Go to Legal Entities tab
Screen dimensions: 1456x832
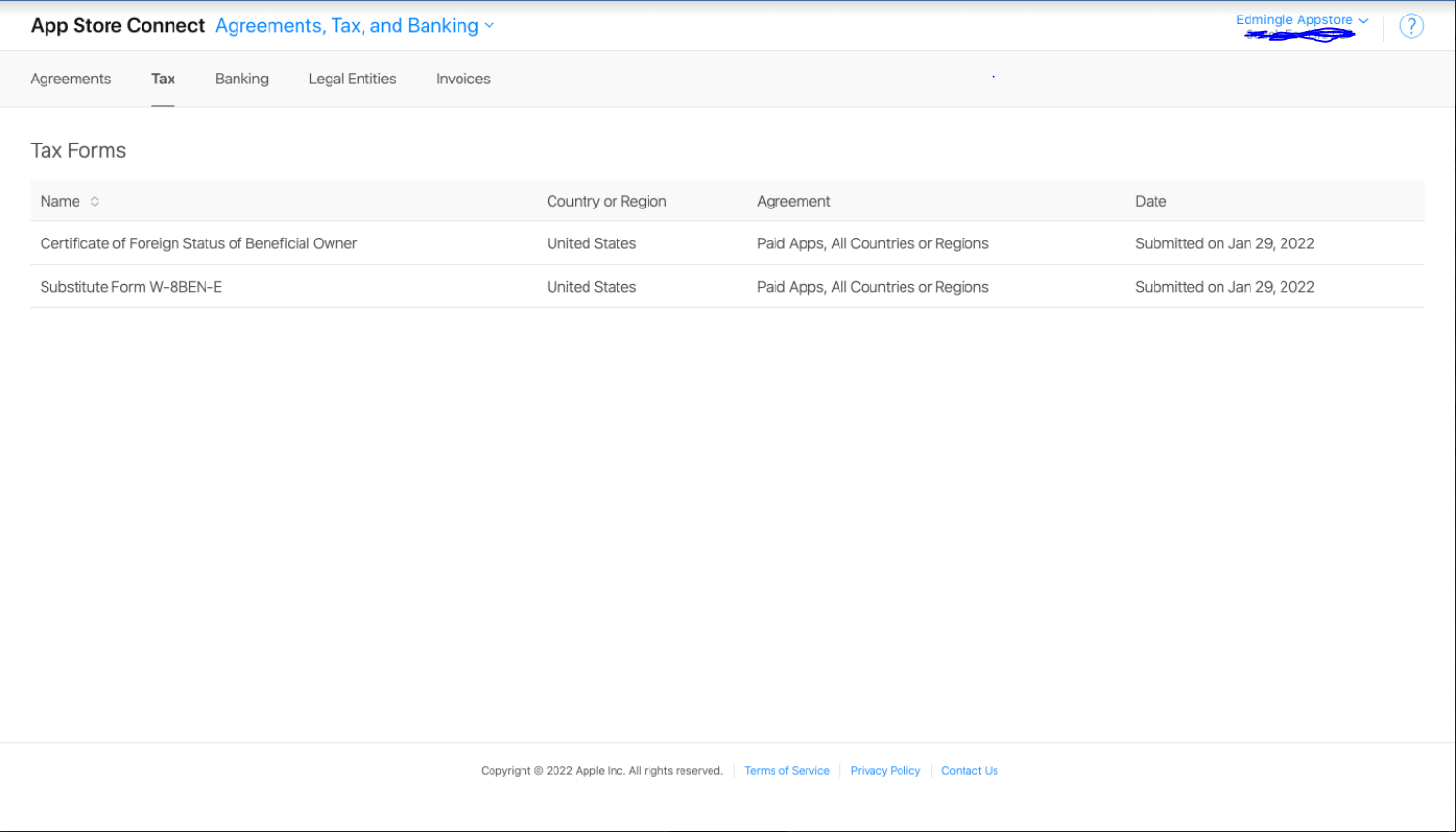(352, 80)
